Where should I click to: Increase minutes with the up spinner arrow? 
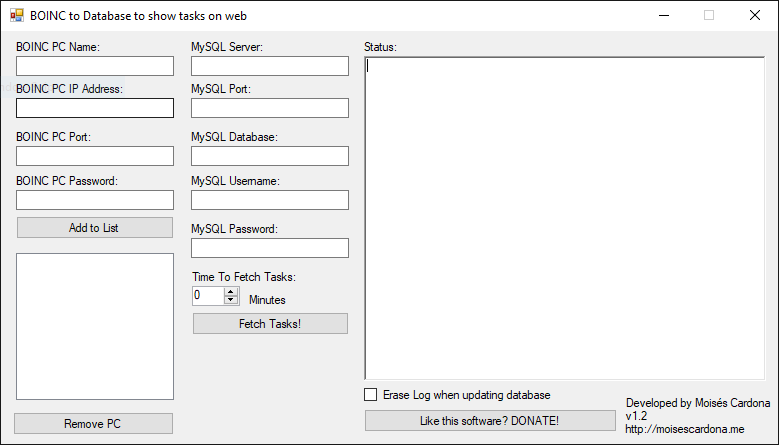point(231,292)
